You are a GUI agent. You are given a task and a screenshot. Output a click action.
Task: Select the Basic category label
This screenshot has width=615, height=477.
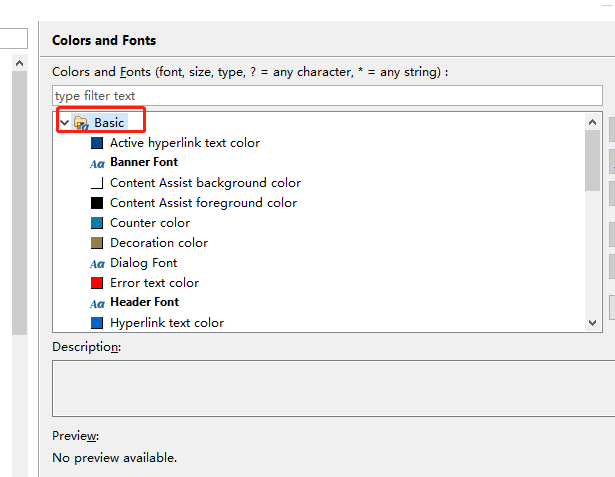click(x=109, y=123)
